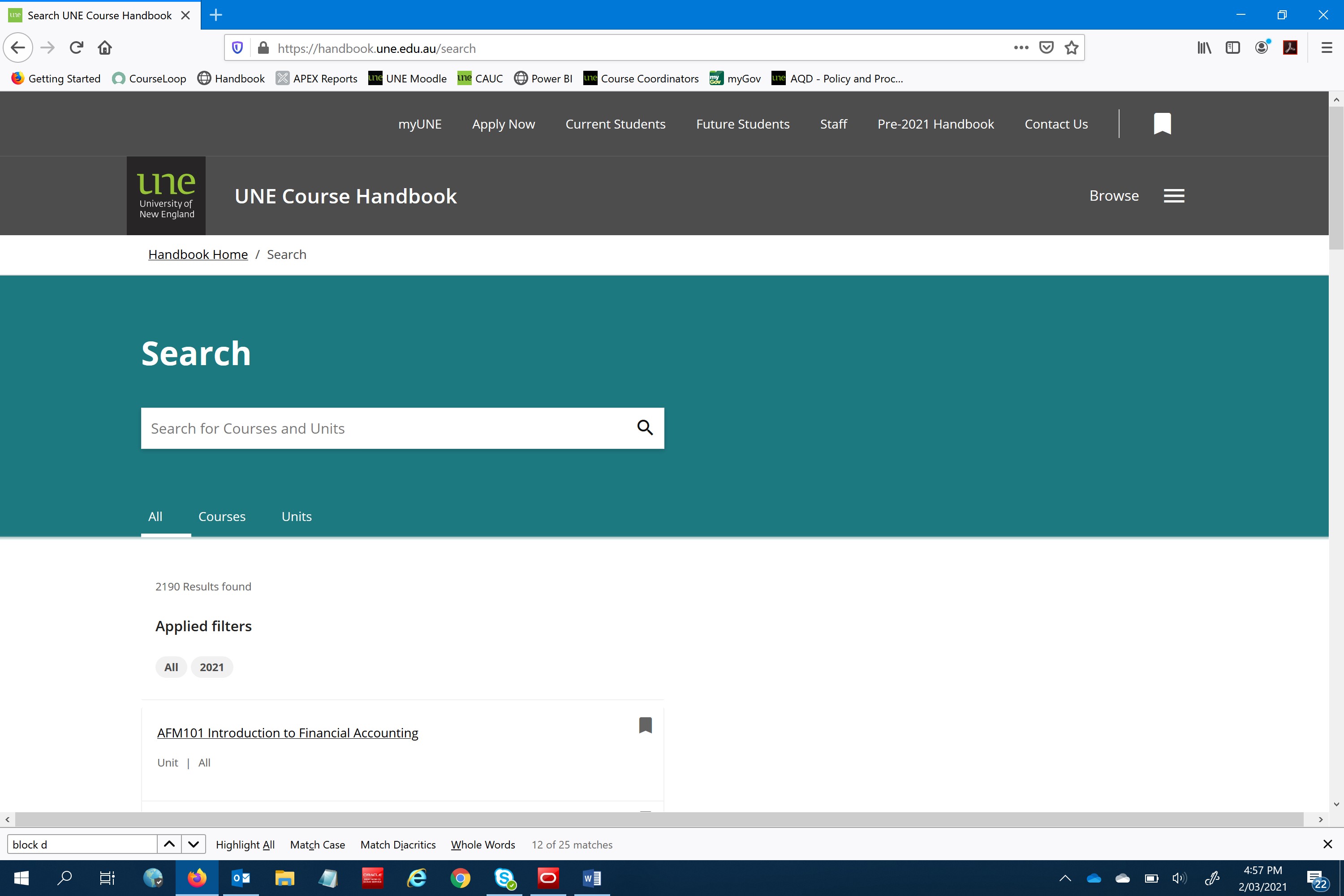Show hidden system tray icons chevron
Image resolution: width=1344 pixels, height=896 pixels.
click(1065, 878)
